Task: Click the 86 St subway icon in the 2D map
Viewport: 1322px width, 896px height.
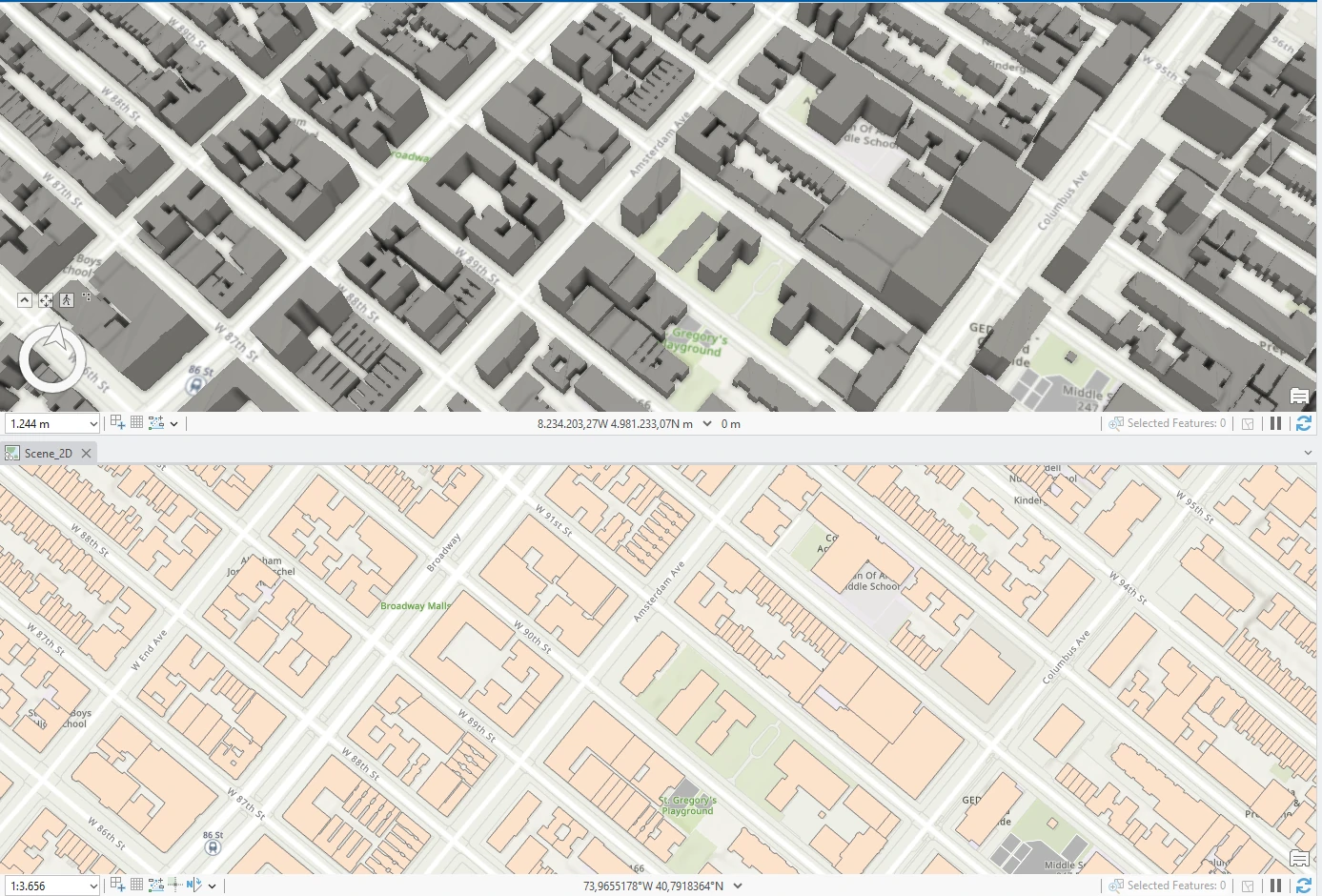Action: [x=212, y=847]
